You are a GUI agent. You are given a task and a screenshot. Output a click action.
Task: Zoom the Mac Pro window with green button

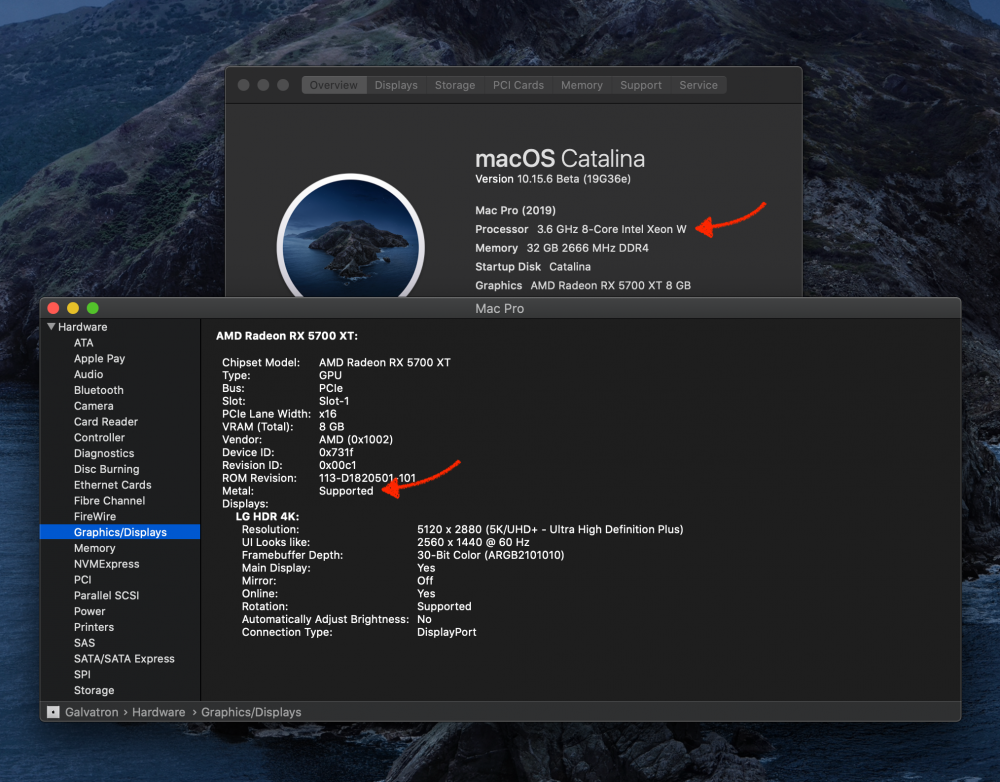(92, 308)
